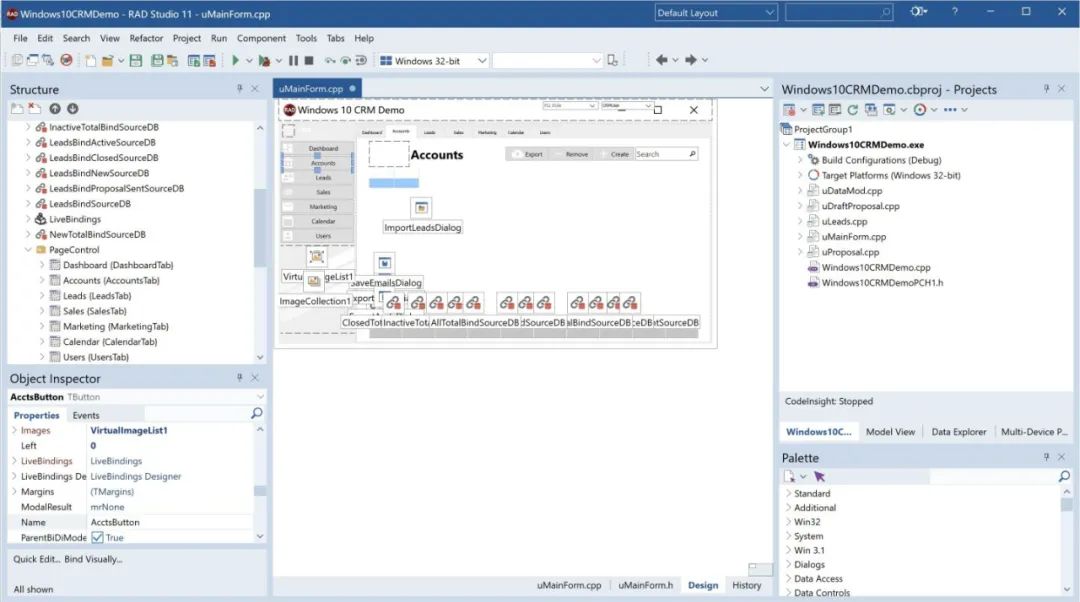This screenshot has width=1080, height=602.
Task: Click the SaveEmailsDialog component icon on the form
Action: 384,263
